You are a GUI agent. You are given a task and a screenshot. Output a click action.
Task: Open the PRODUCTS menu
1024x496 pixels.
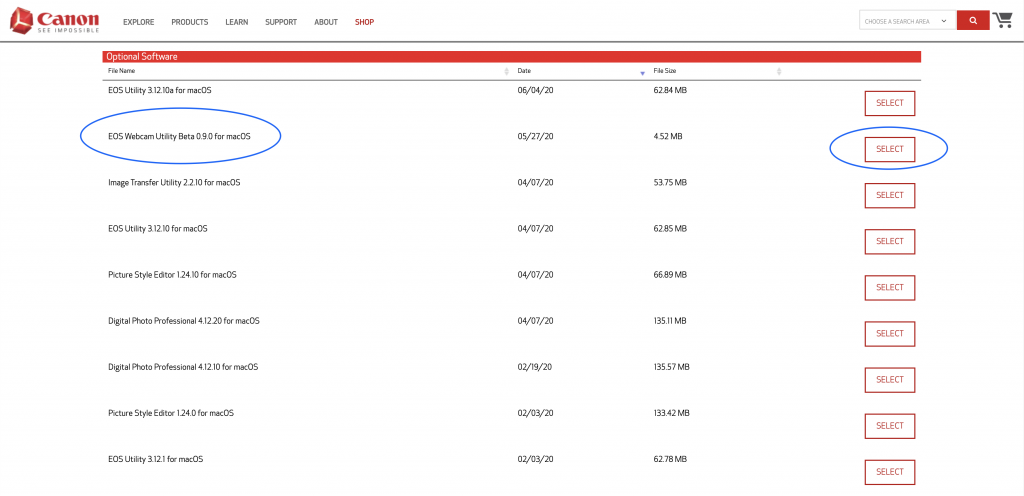pyautogui.click(x=189, y=22)
